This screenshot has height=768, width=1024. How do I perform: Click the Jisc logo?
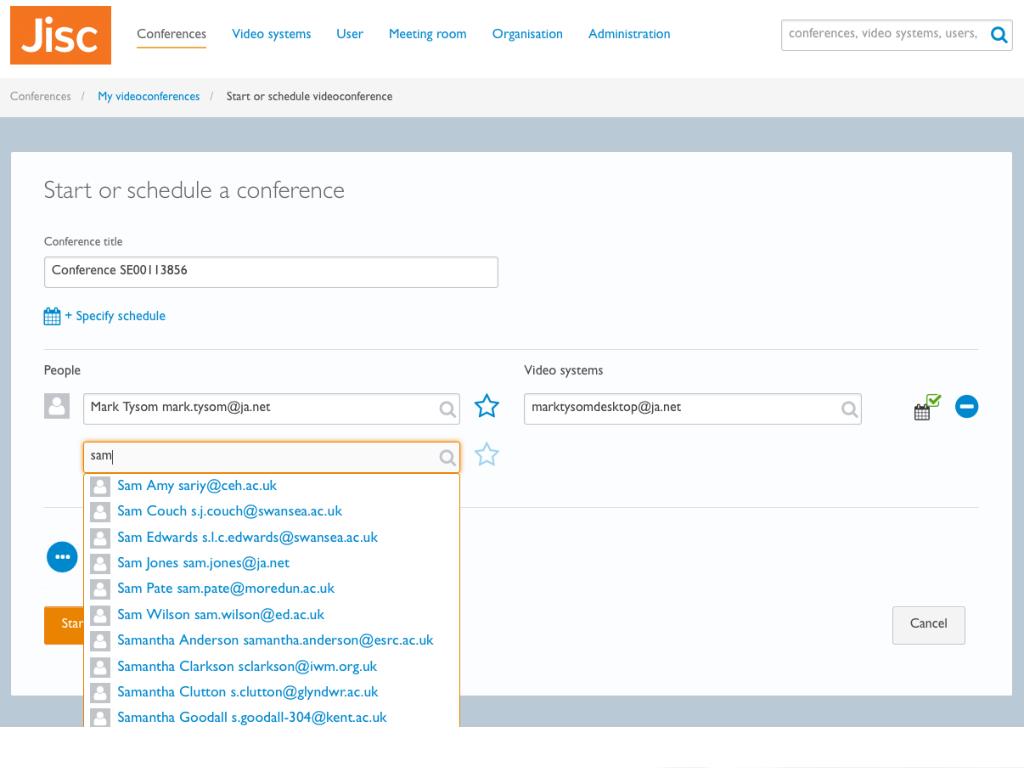(x=60, y=35)
